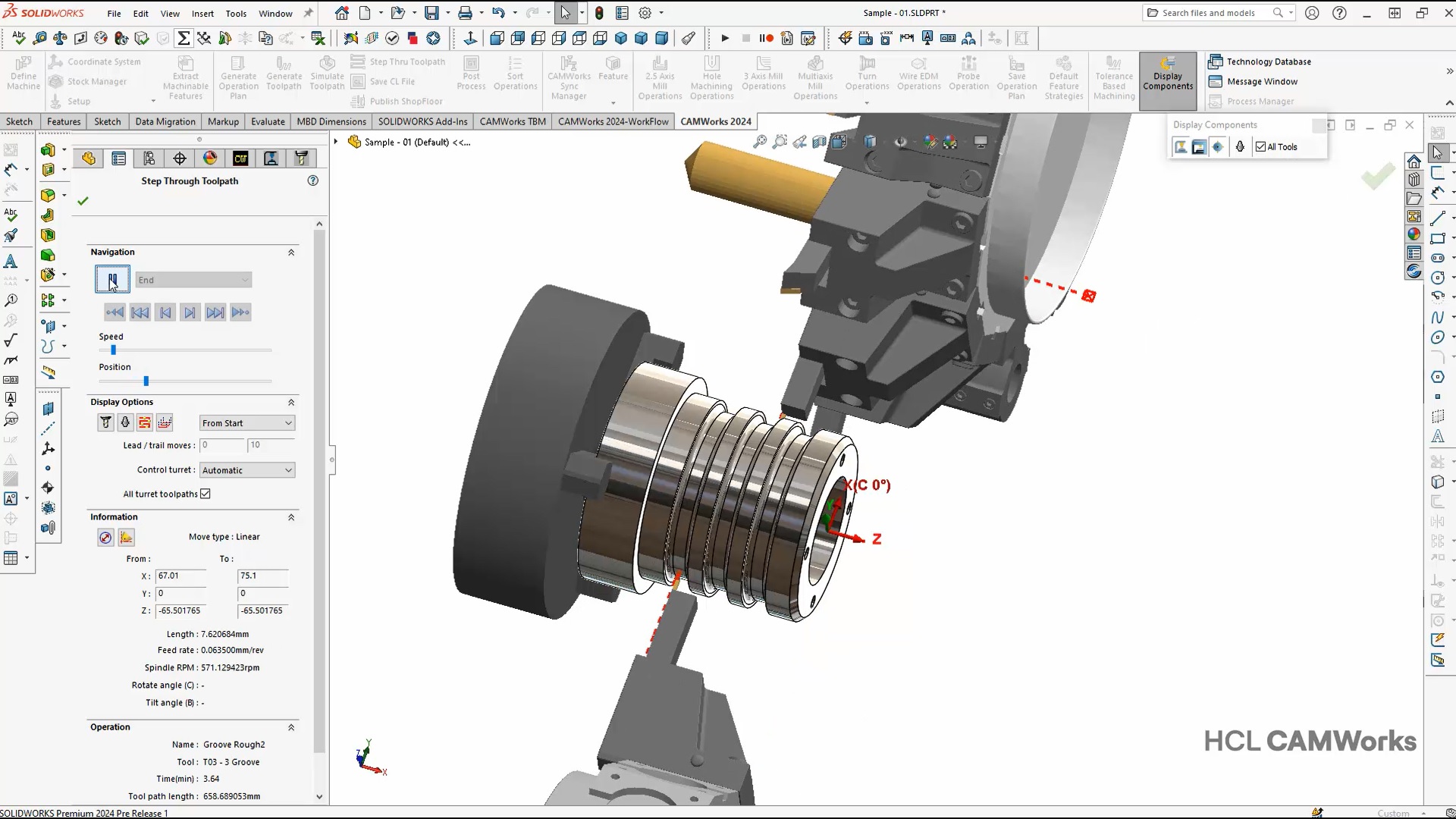Click Edit Appearance icon in viewport toolbar
Viewport: 1456px width, 819px height.
930,142
